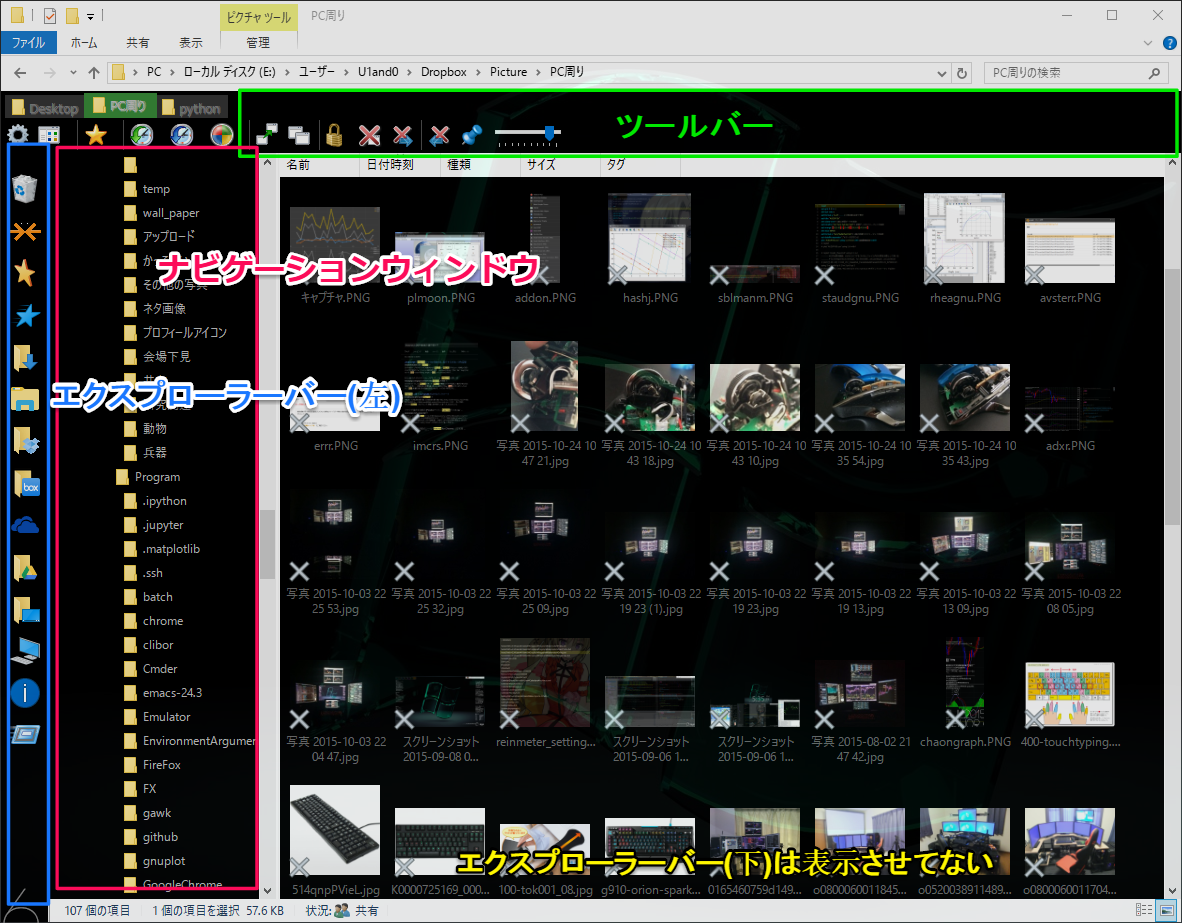The image size is (1182, 923).
Task: Go up one folder with the up arrow
Action: (93, 73)
